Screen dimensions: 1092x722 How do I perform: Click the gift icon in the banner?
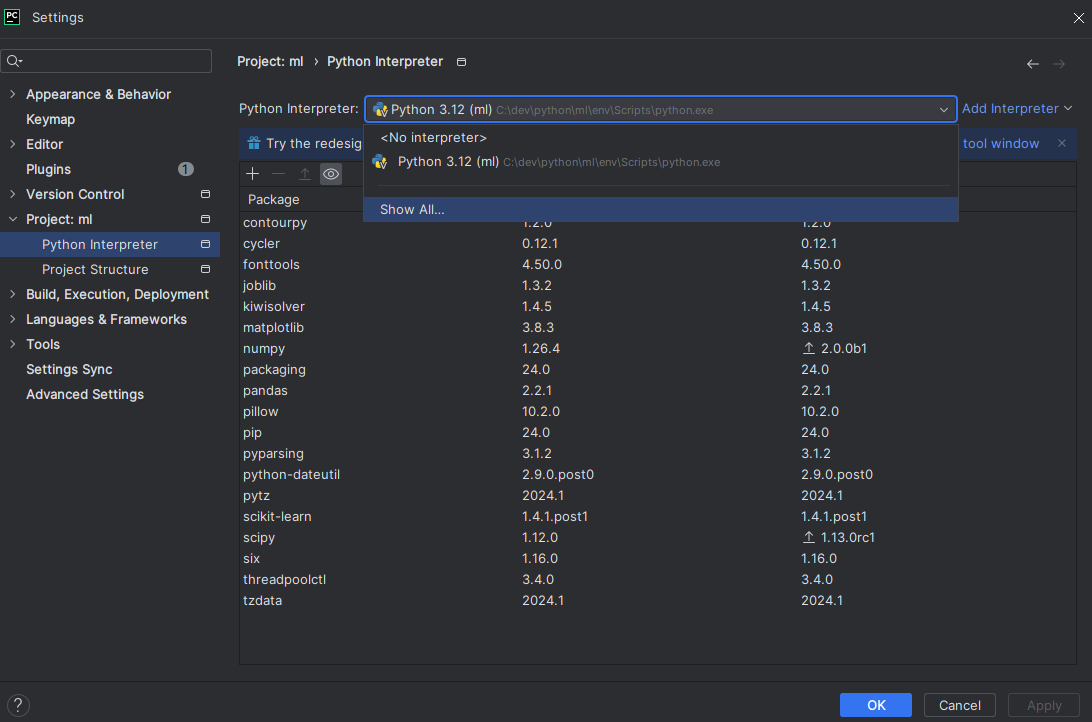coord(254,143)
